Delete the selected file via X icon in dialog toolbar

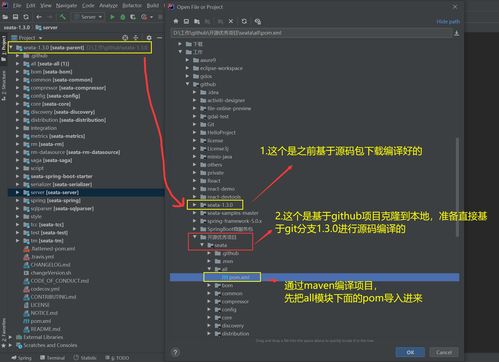click(x=231, y=21)
